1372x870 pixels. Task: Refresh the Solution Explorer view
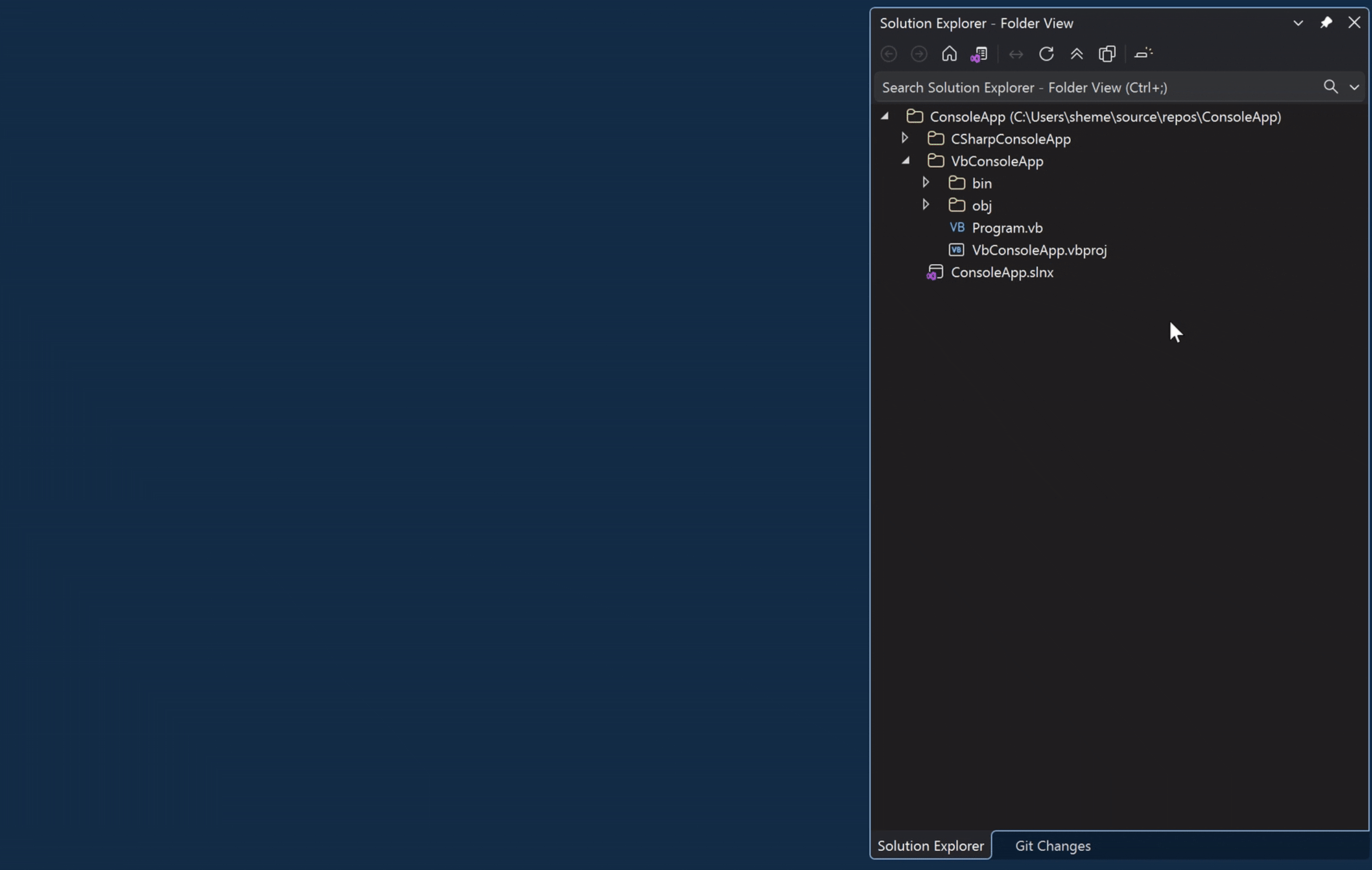pyautogui.click(x=1046, y=54)
